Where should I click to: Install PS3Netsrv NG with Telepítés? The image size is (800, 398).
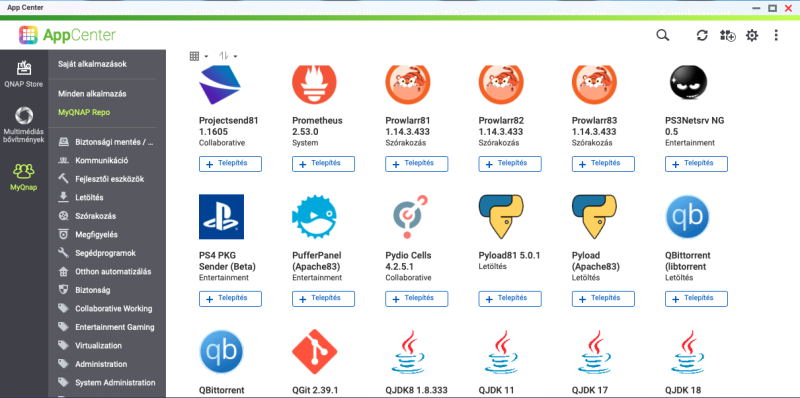pos(696,164)
